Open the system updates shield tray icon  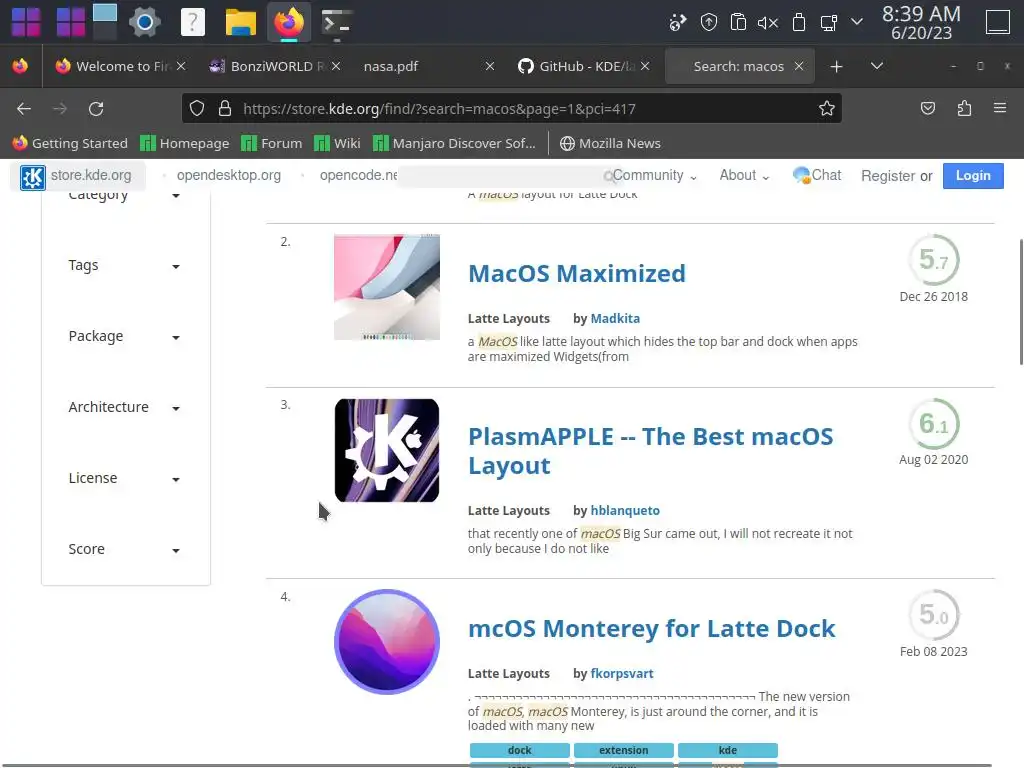point(708,23)
